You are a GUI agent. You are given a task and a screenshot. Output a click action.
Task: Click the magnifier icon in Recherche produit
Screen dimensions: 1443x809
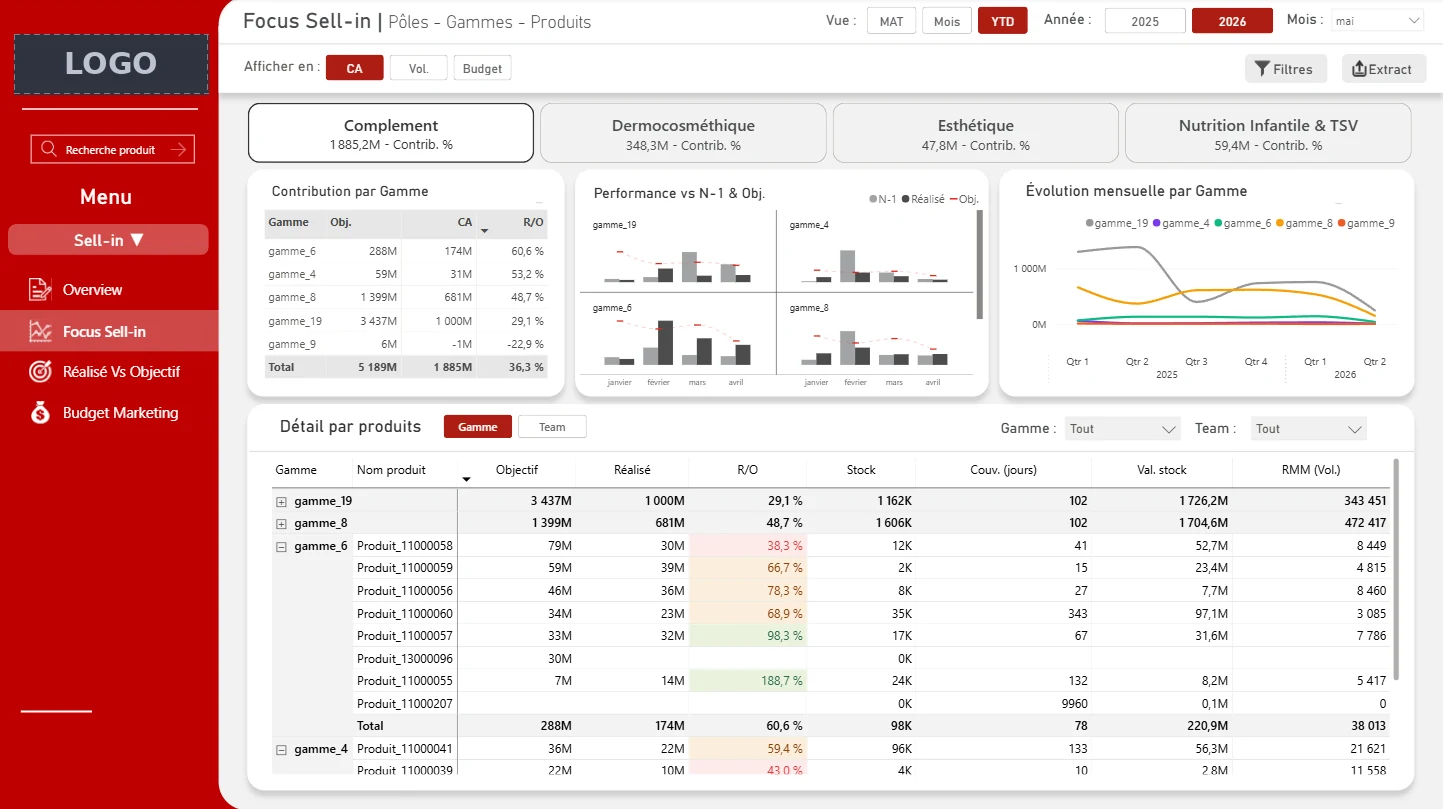[49, 150]
